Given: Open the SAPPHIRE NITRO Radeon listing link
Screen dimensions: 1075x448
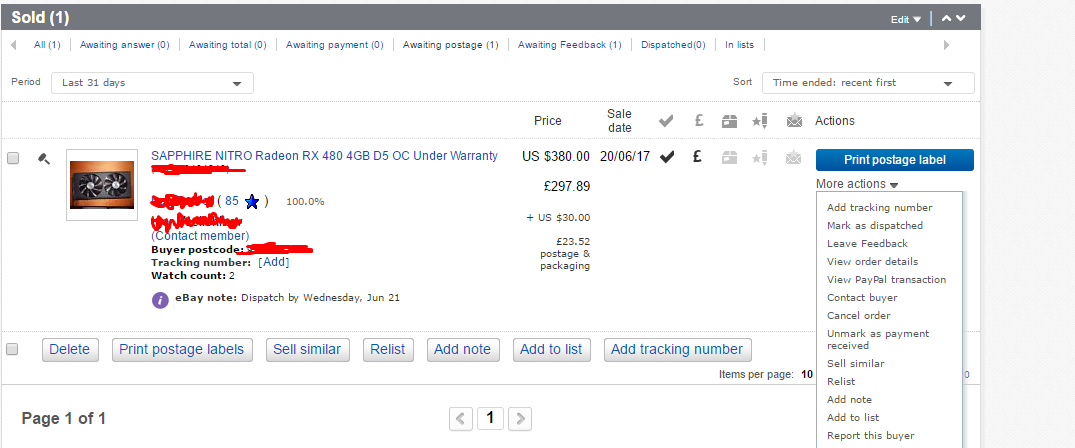Looking at the screenshot, I should (x=324, y=156).
